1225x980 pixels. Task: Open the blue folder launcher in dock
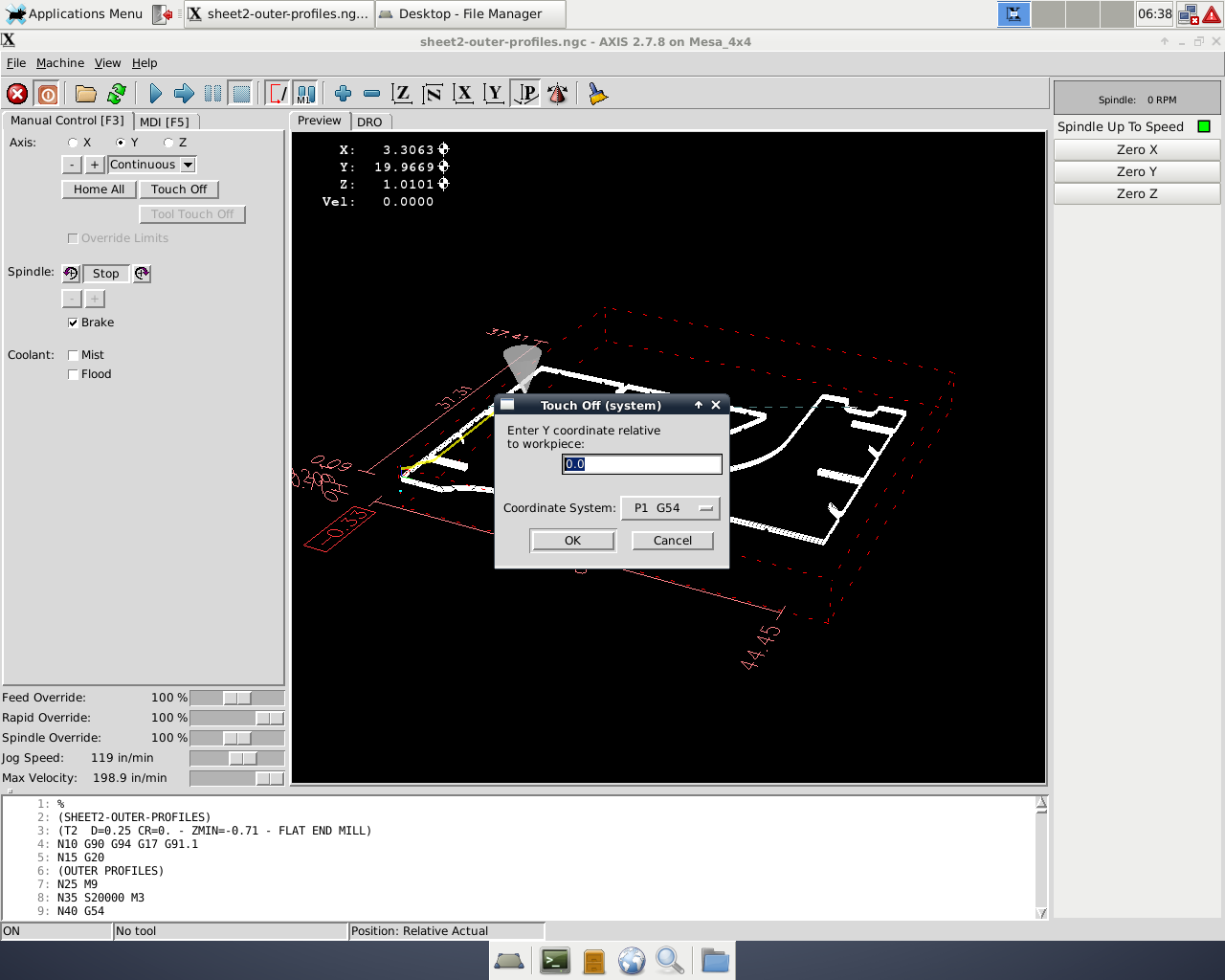pos(715,960)
